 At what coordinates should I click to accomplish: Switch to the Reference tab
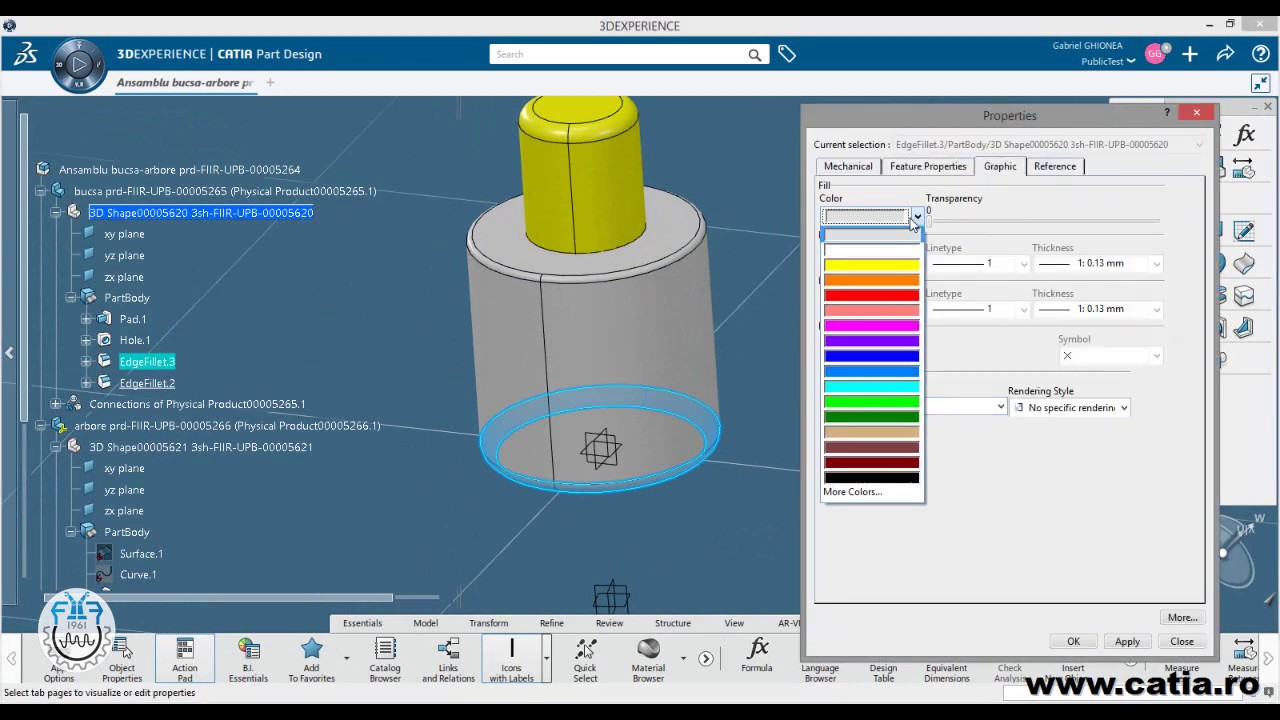click(1055, 166)
